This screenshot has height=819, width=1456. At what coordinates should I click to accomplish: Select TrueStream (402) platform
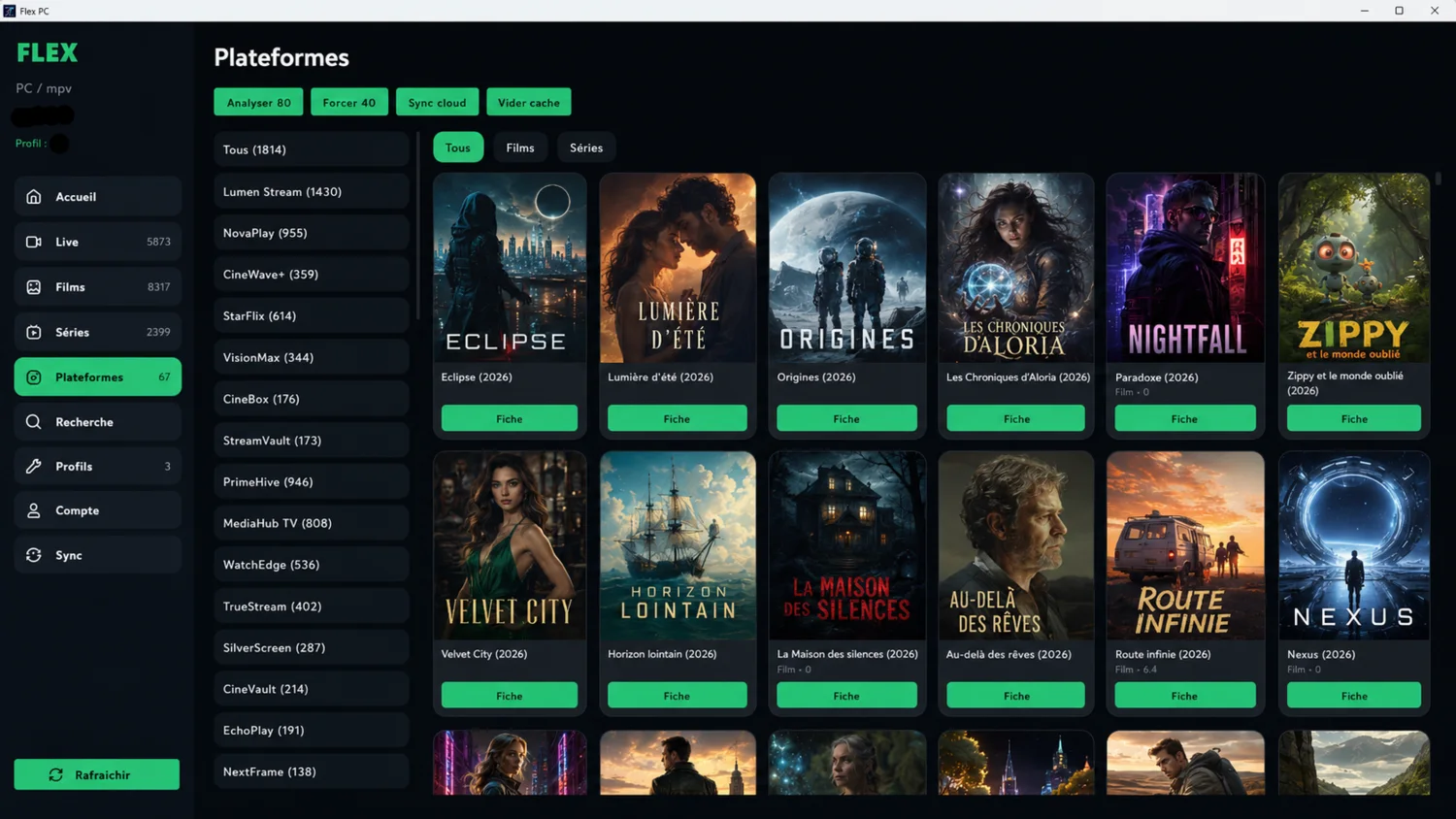pyautogui.click(x=312, y=606)
